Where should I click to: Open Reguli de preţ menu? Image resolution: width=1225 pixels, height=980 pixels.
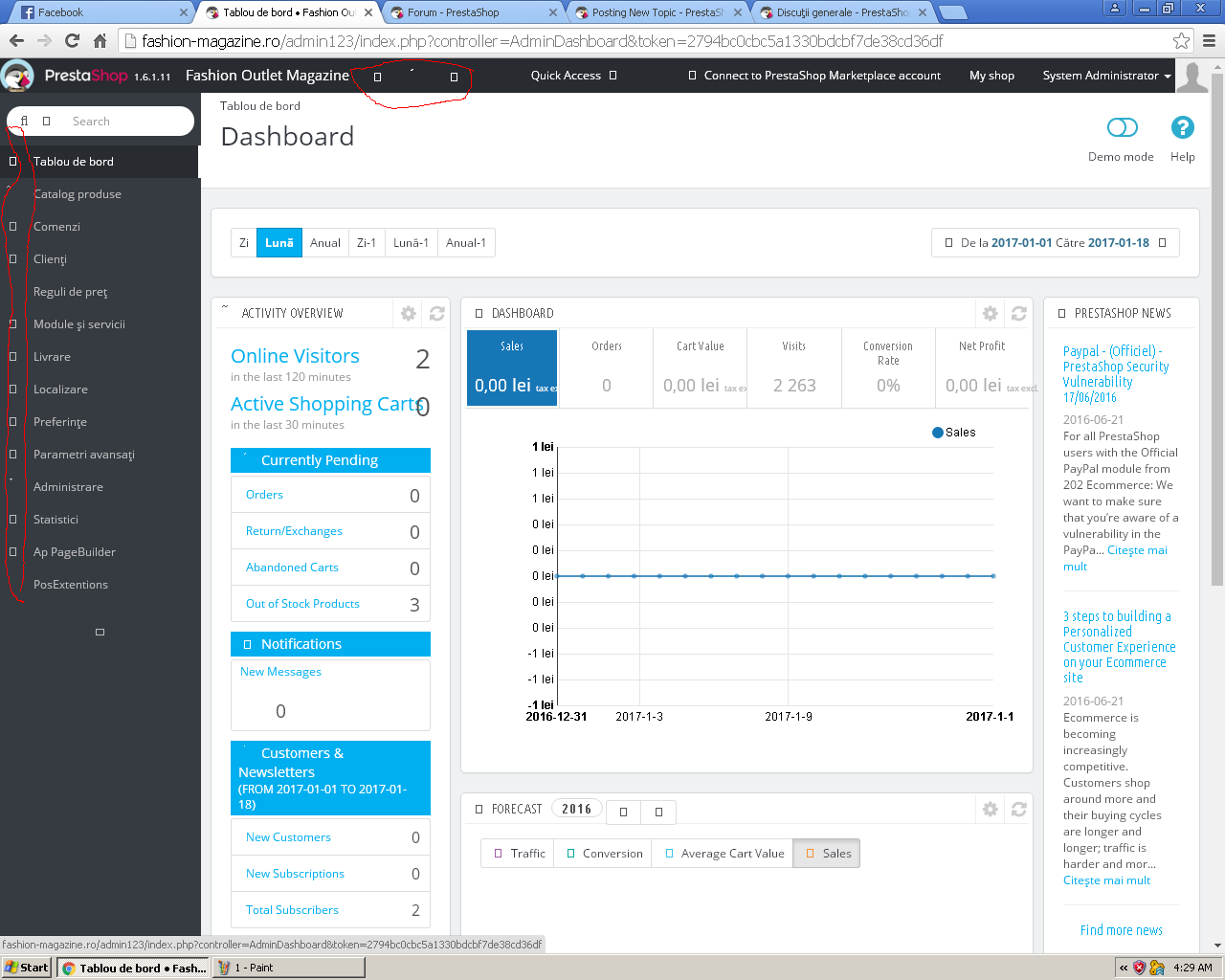71,292
